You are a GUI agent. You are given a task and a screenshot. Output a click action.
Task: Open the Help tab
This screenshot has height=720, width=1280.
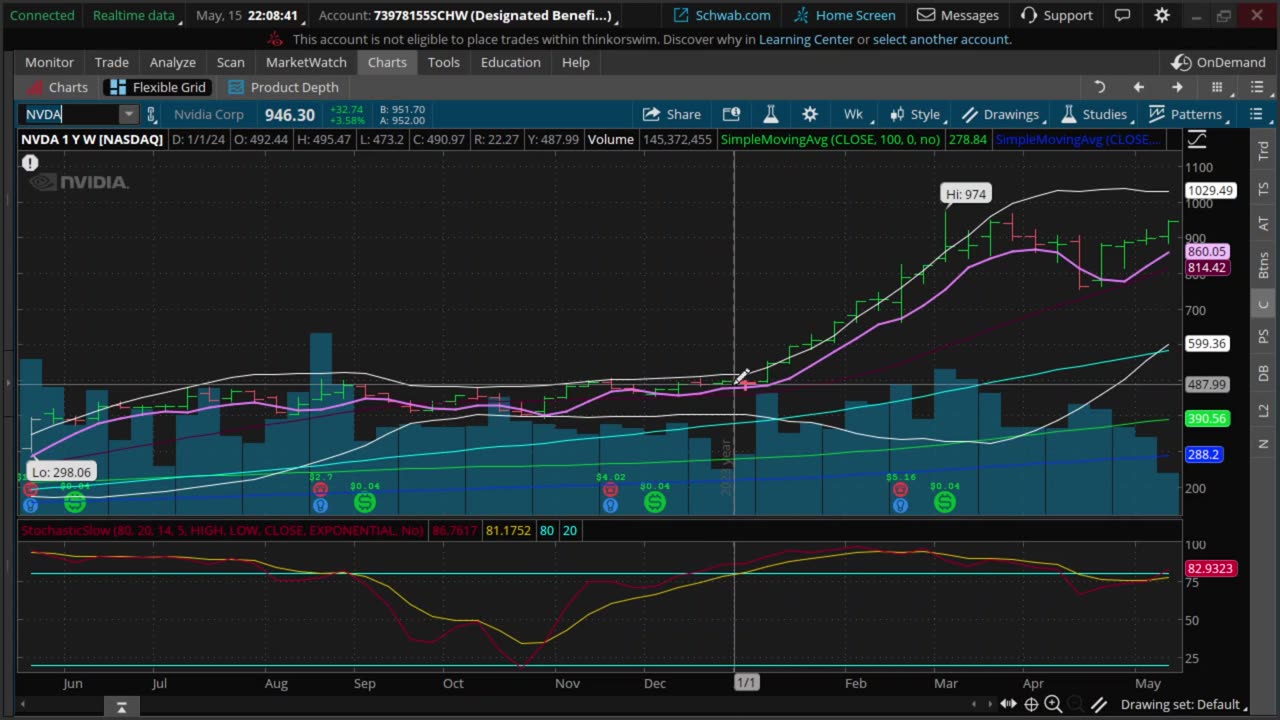coord(575,62)
